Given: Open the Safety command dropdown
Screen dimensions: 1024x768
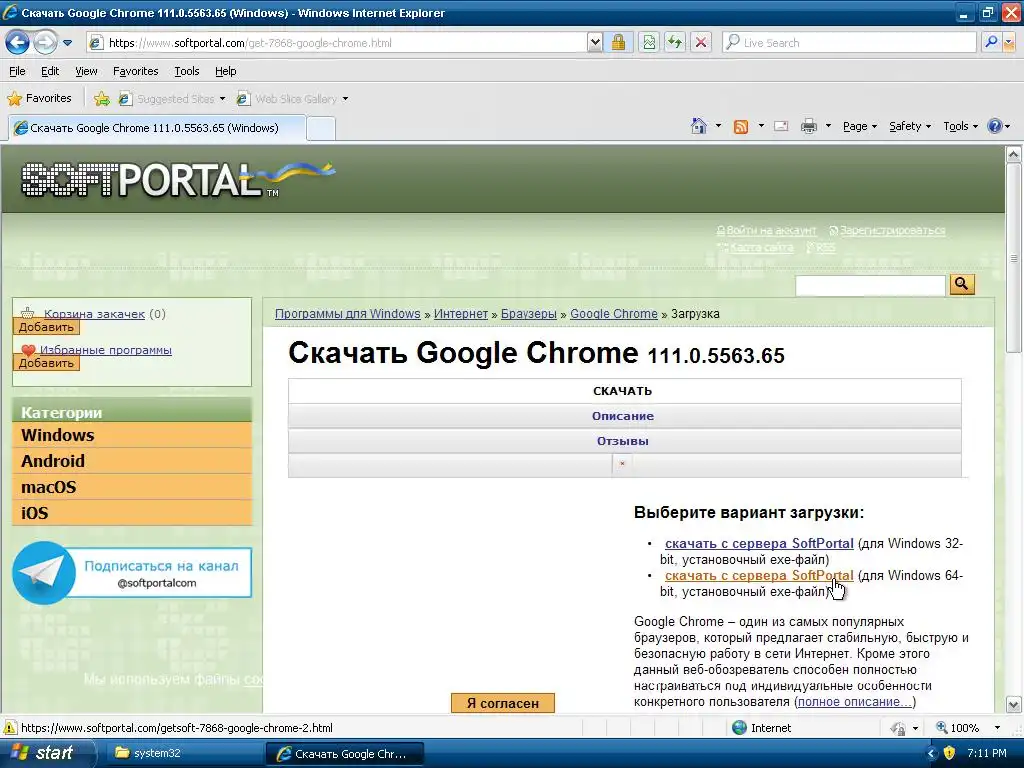Looking at the screenshot, I should (910, 126).
